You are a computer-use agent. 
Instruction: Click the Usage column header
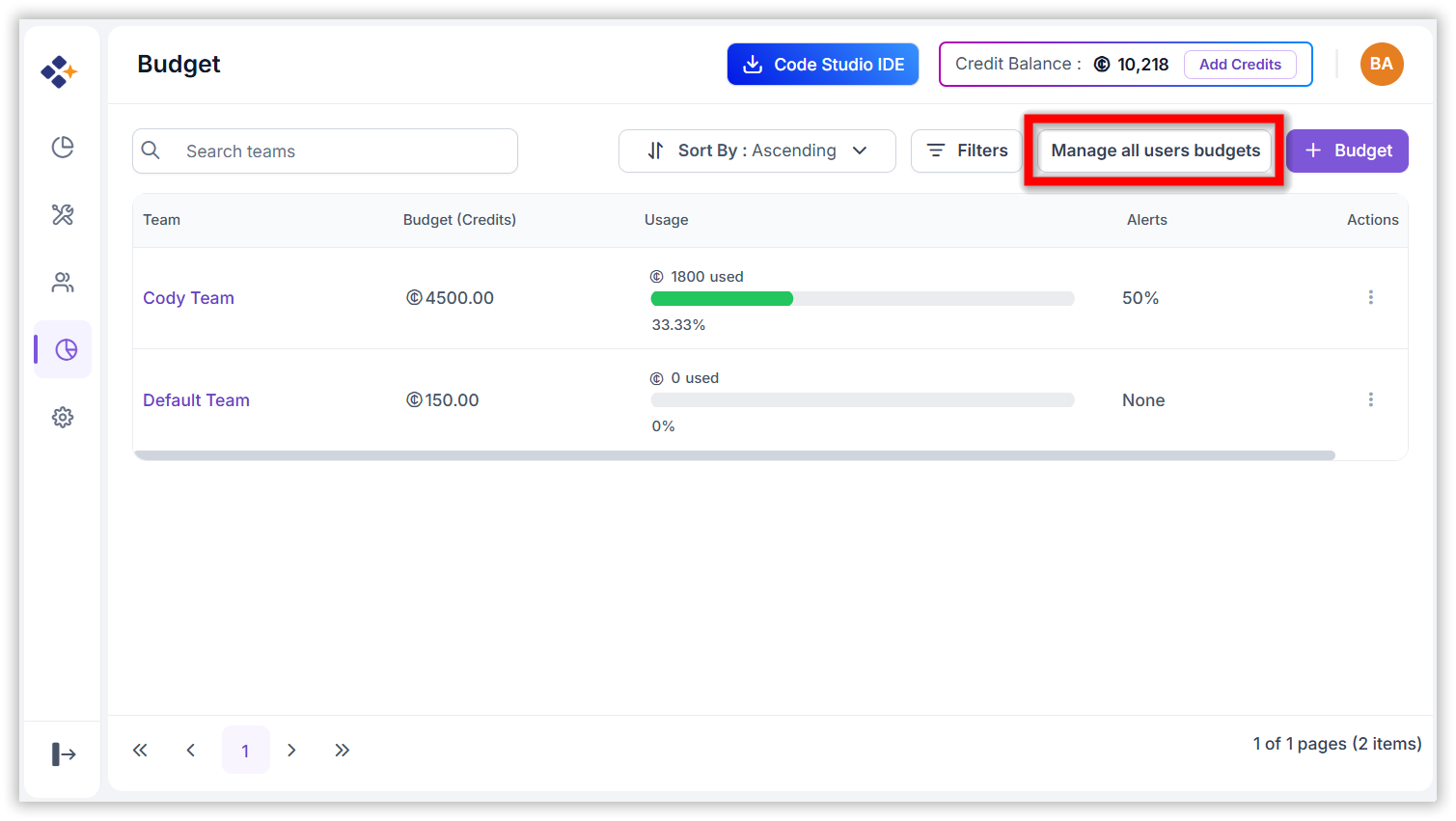pos(666,220)
